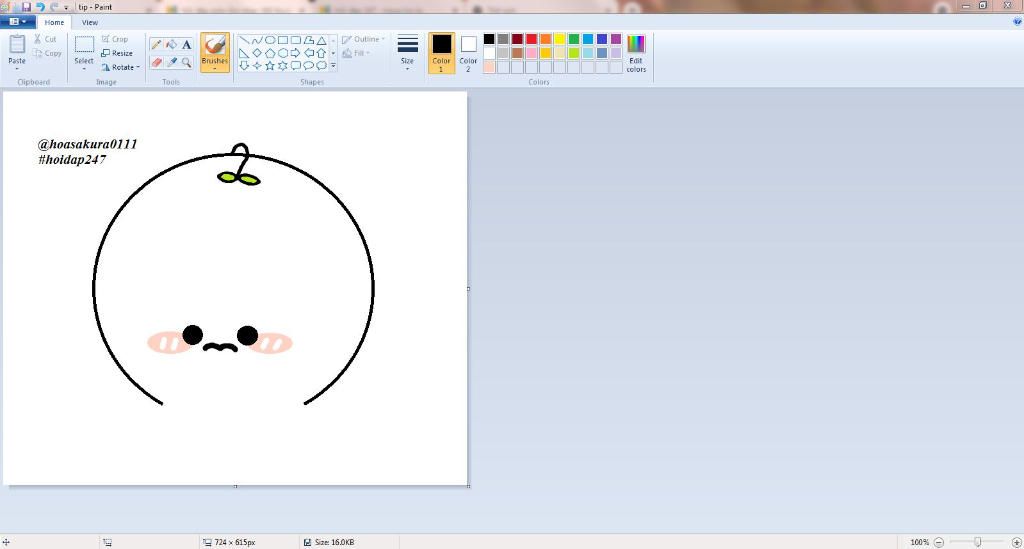This screenshot has width=1024, height=549.
Task: Open the Rotate dropdown
Action: (x=121, y=67)
